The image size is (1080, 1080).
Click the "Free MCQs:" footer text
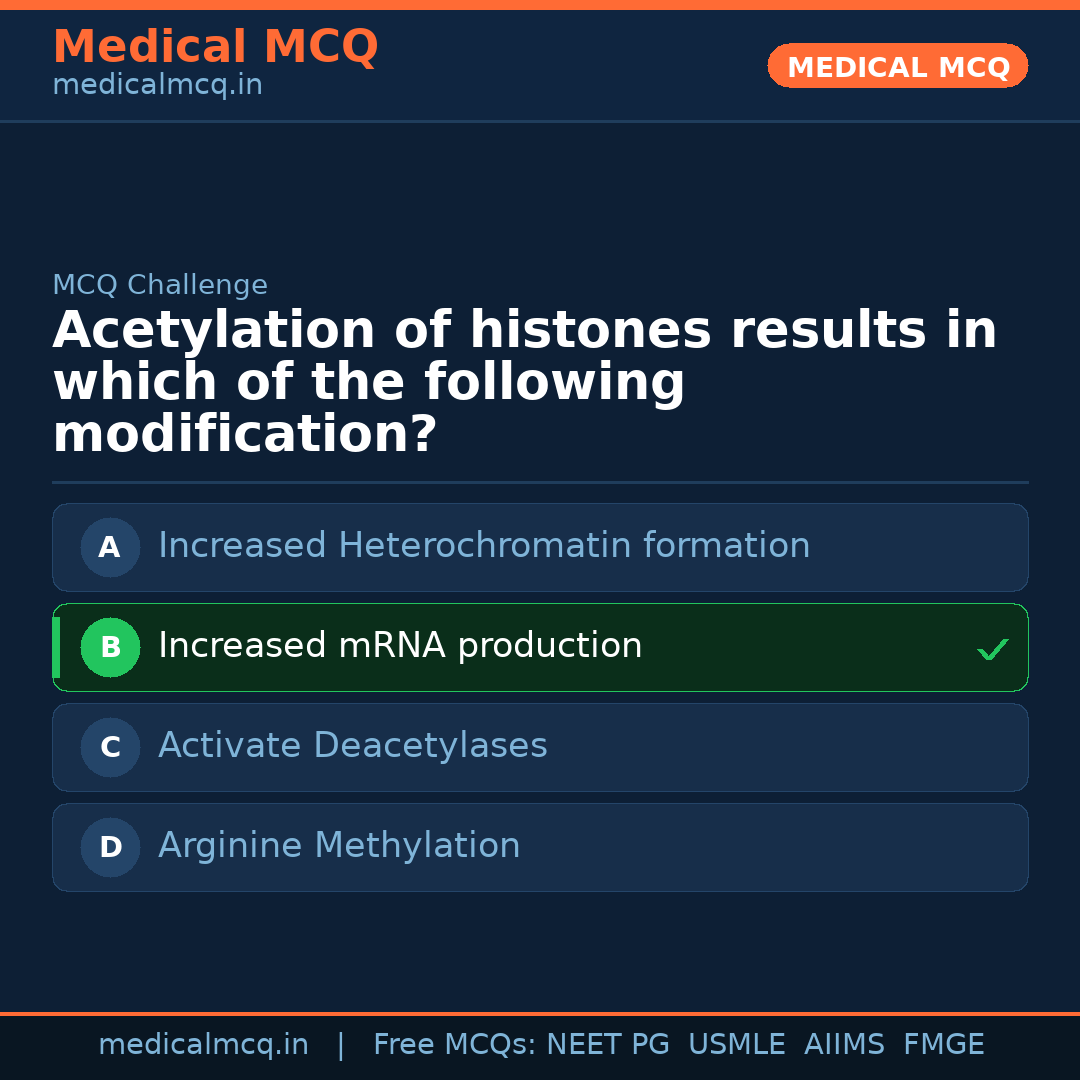click(455, 1045)
